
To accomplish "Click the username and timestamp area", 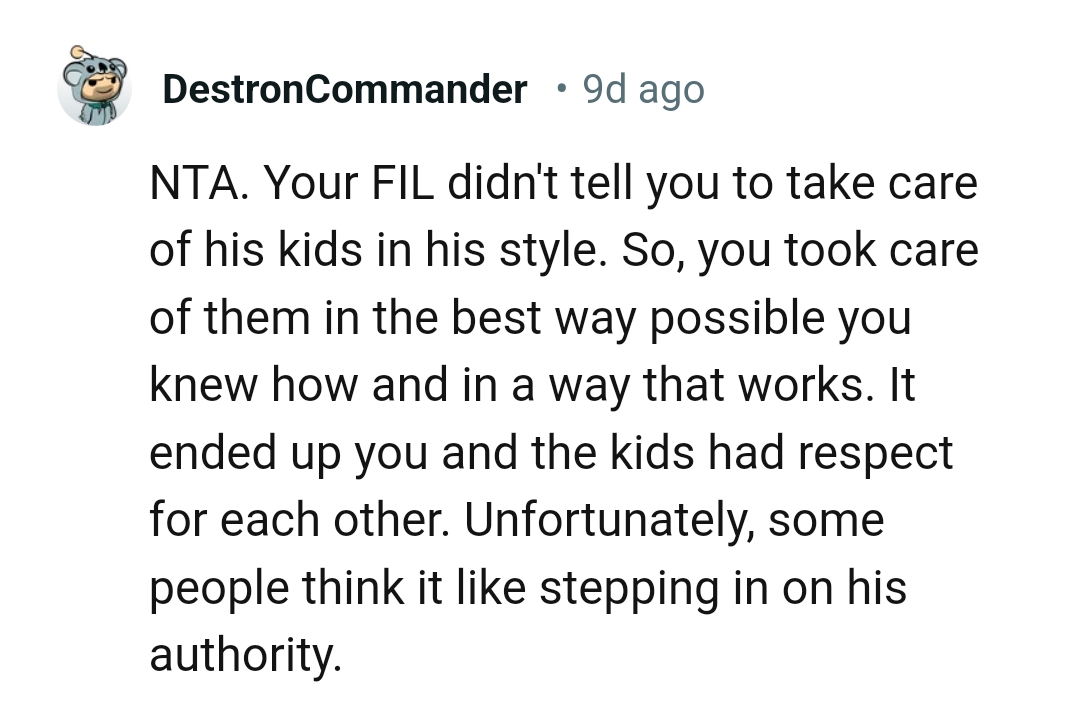I will tap(430, 90).
